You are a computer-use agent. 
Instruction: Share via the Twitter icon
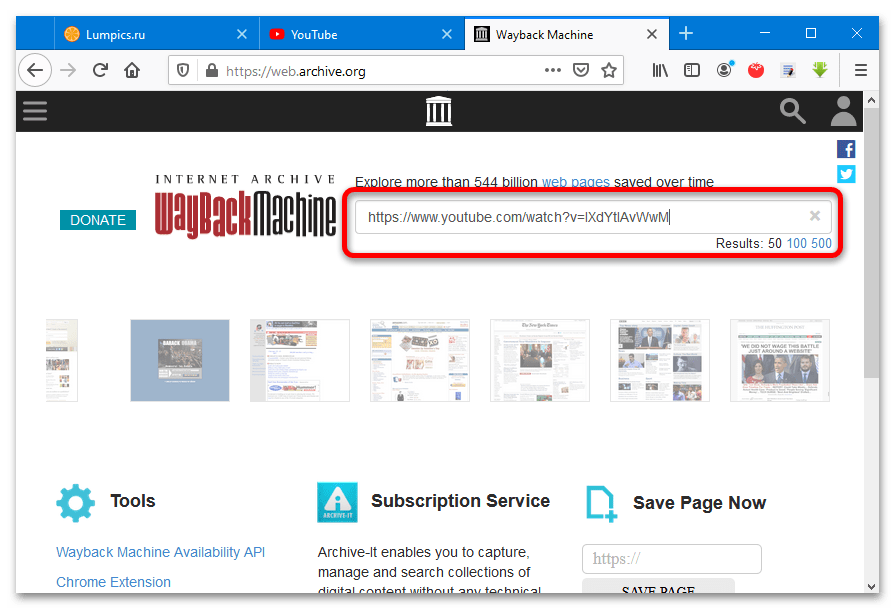click(846, 174)
